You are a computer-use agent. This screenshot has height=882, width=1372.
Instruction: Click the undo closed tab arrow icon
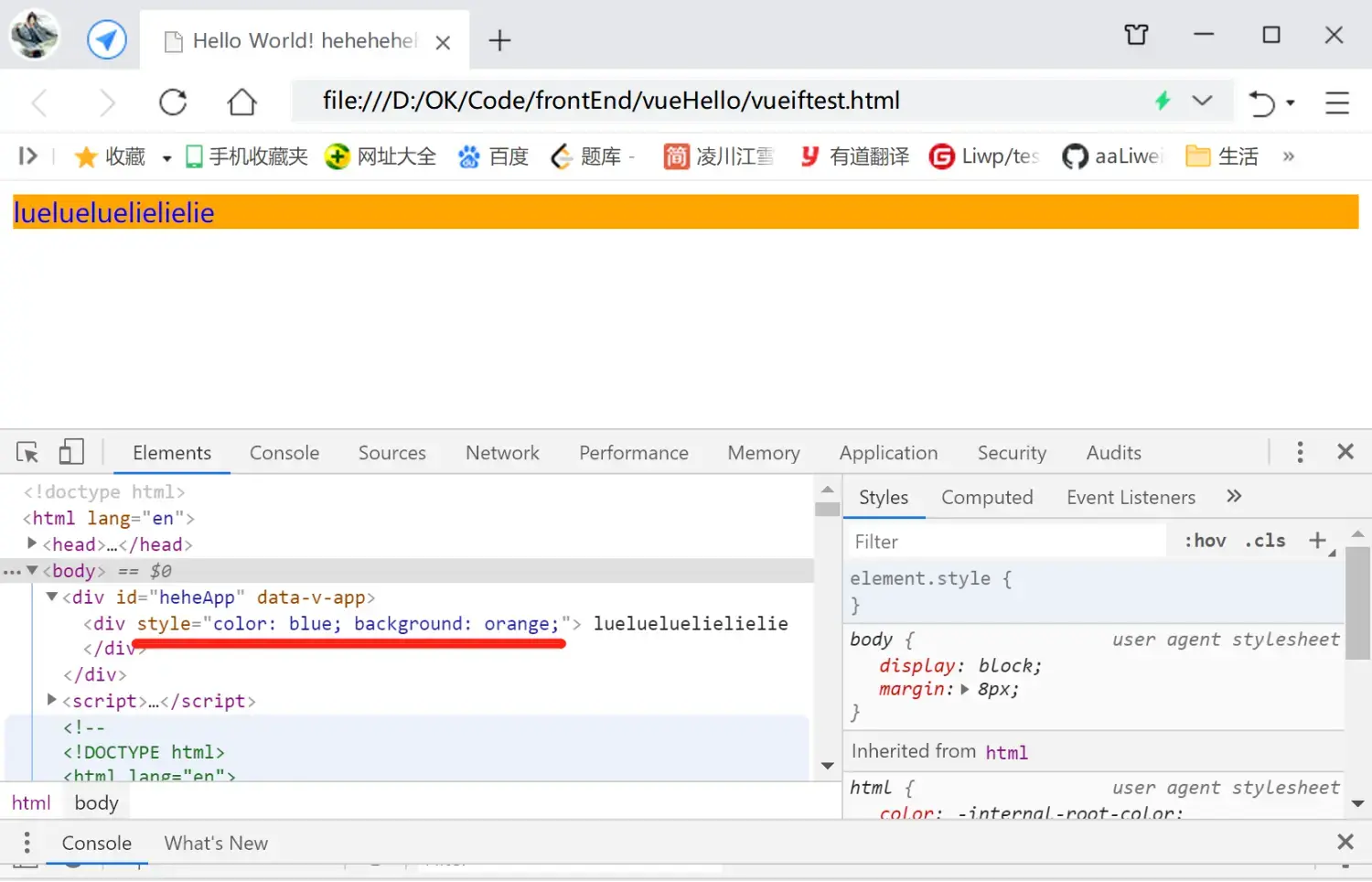pyautogui.click(x=1262, y=102)
